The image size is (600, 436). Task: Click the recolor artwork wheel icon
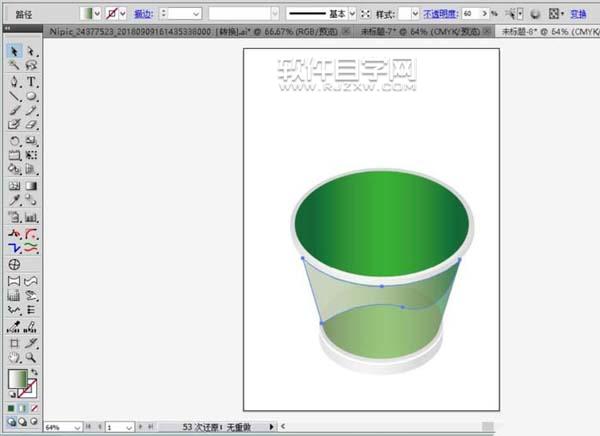coord(535,15)
